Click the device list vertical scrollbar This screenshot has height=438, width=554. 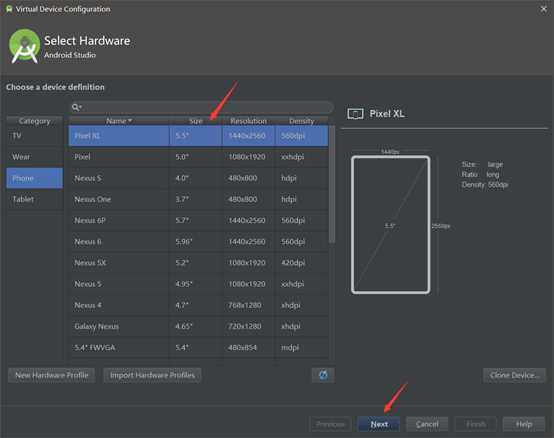pos(331,184)
